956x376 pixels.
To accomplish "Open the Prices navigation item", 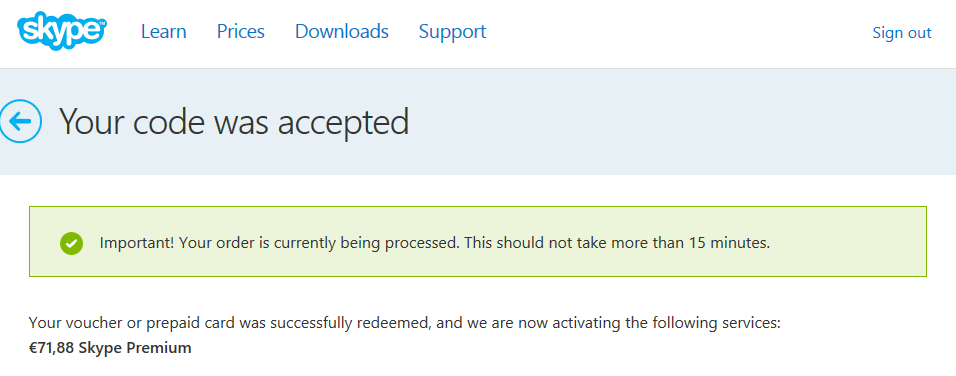I will pyautogui.click(x=241, y=32).
